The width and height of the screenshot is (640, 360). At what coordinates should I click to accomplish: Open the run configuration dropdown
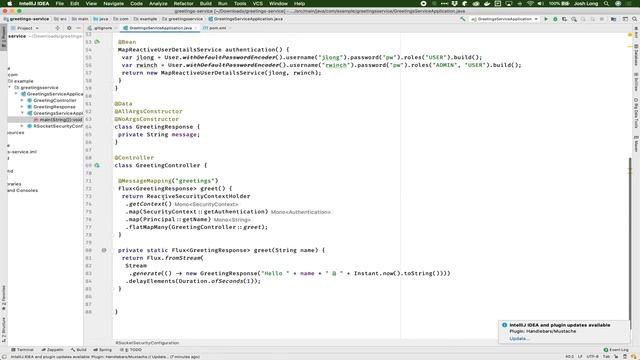click(504, 19)
